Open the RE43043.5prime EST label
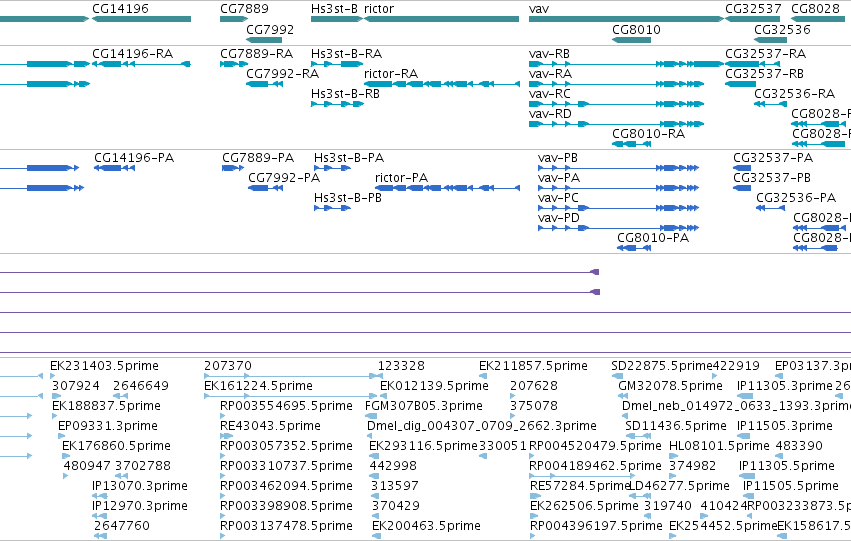Viewport: 851px width, 541px height. click(x=270, y=427)
